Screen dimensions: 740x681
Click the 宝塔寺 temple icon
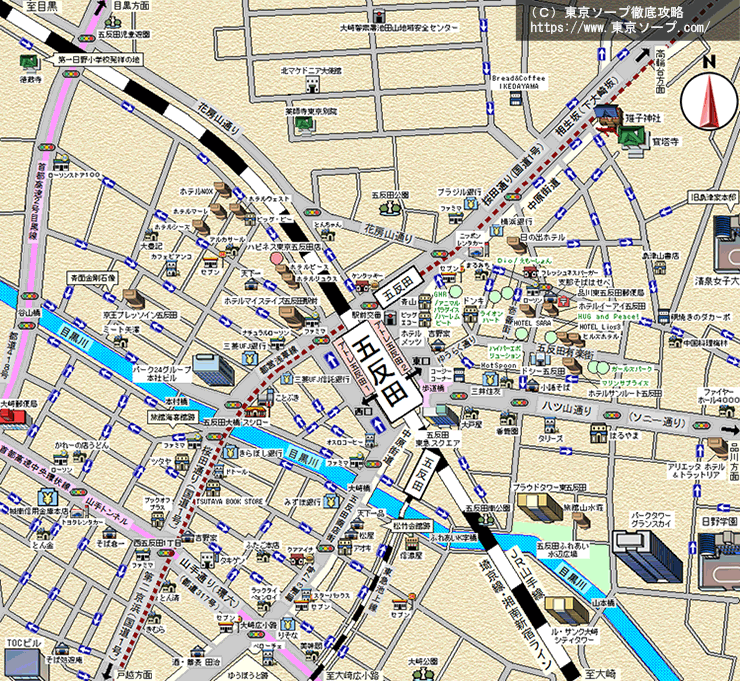[633, 140]
